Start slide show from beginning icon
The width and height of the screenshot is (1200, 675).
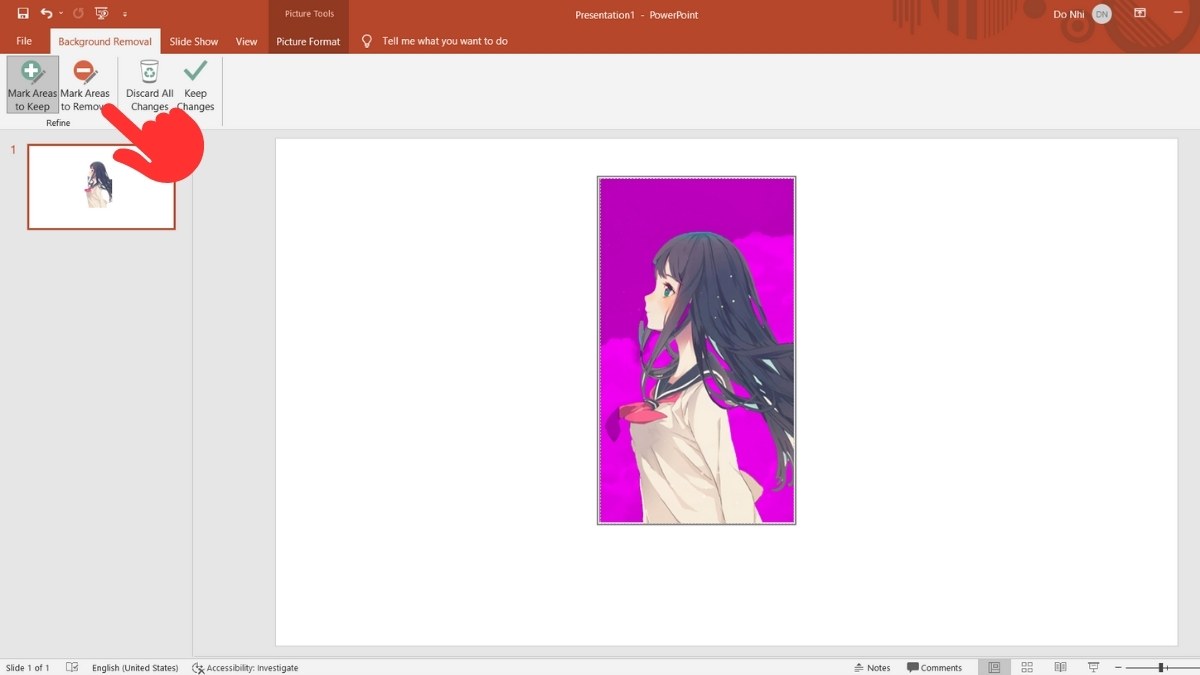tap(101, 14)
